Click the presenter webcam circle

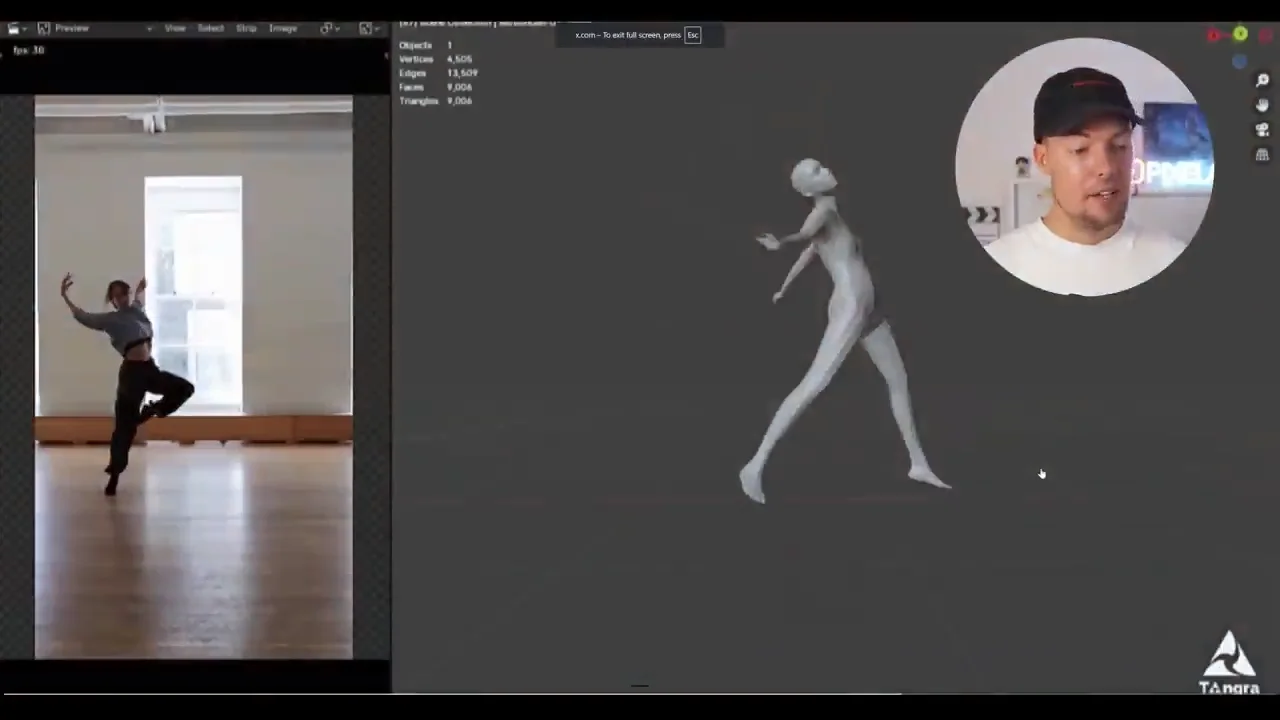tap(1084, 167)
